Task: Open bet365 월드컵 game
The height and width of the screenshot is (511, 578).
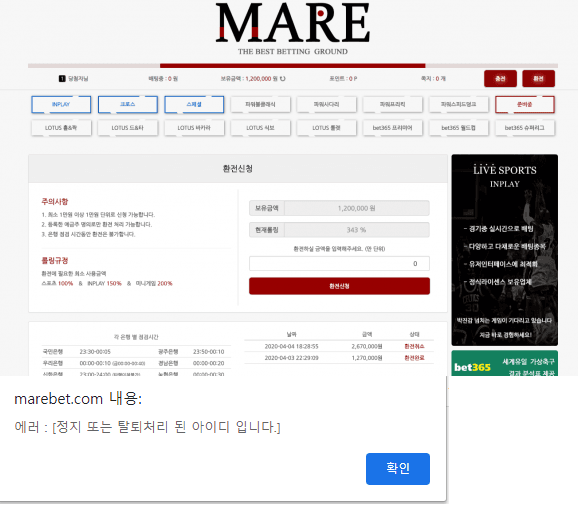Action: click(x=459, y=128)
